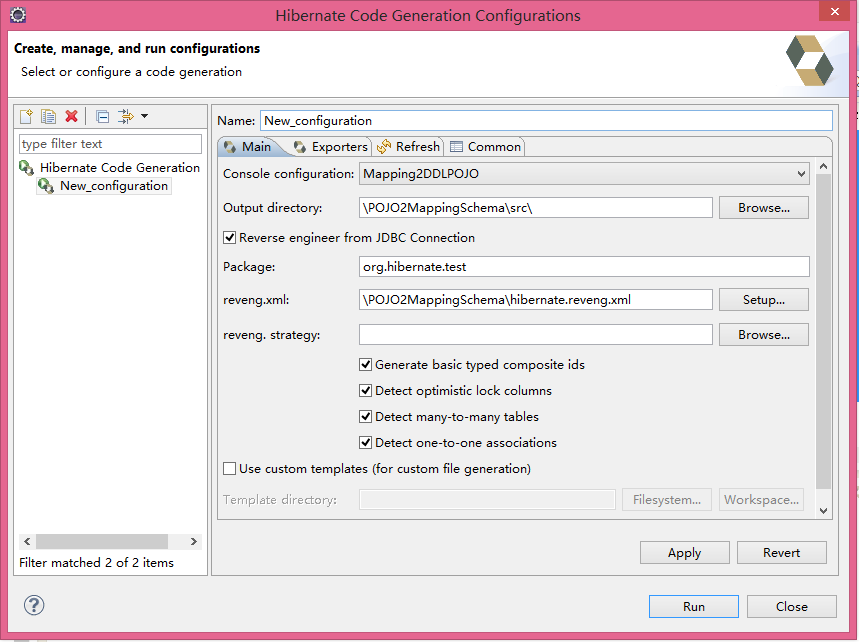Click the 'Create, manage, and run configurations' heading
This screenshot has width=859, height=642.
[137, 49]
